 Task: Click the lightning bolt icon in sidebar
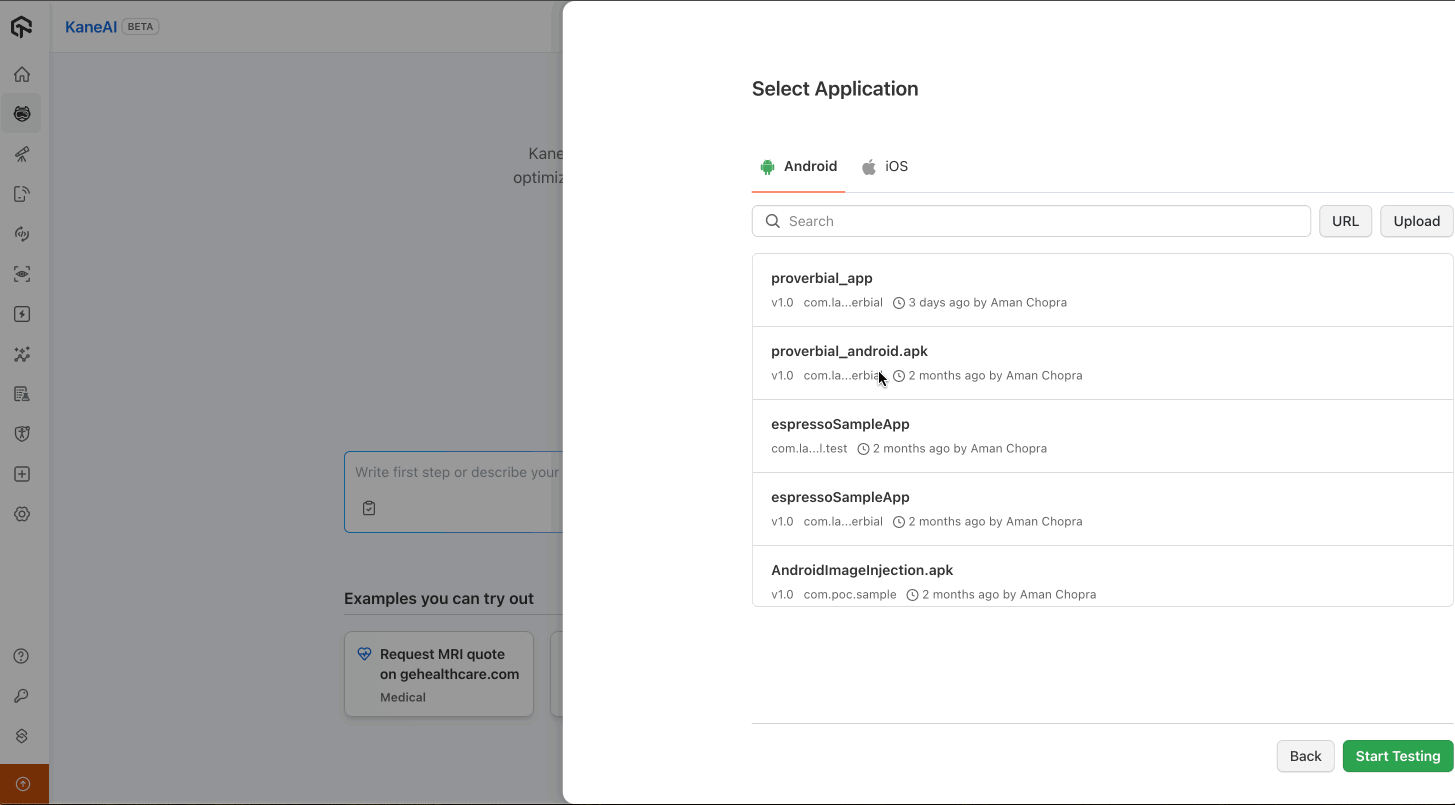[x=22, y=314]
